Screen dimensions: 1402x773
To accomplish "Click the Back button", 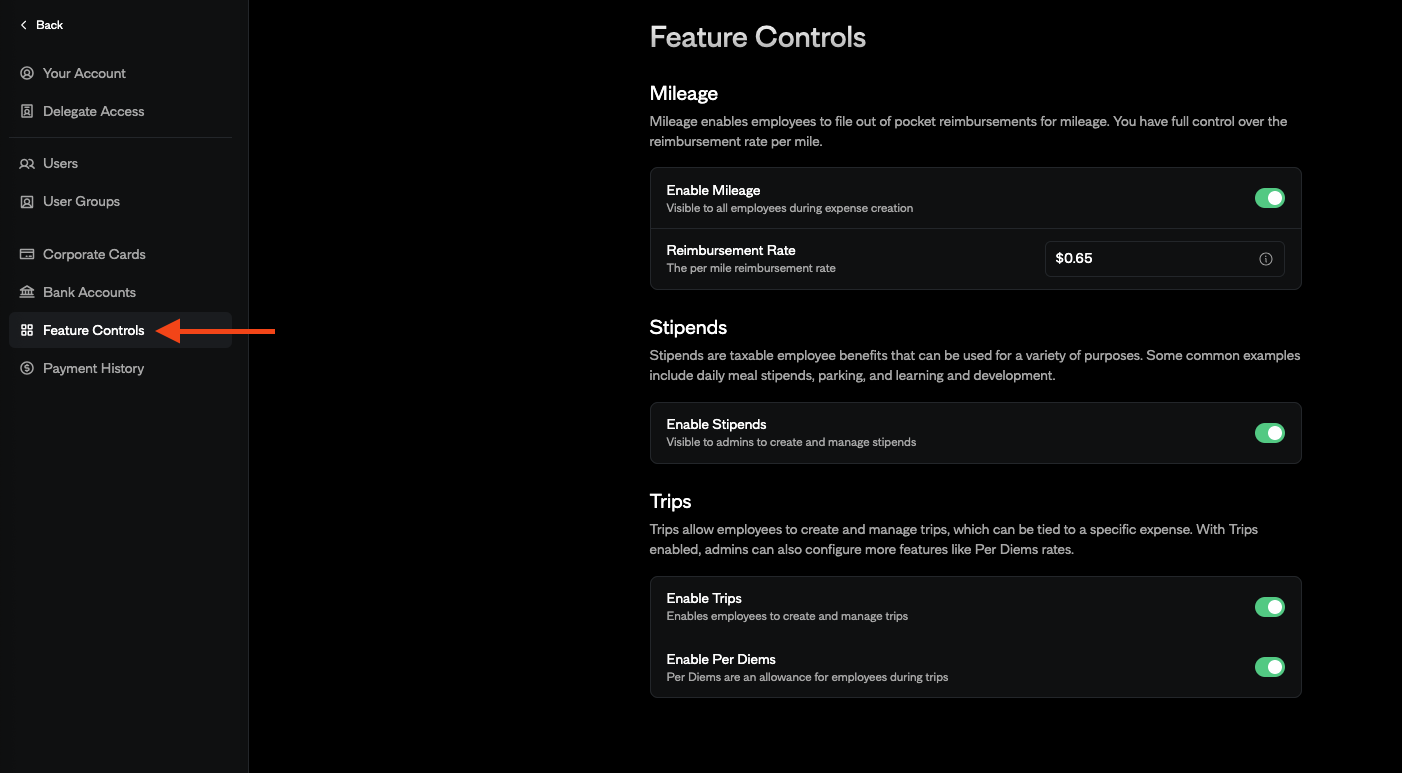I will point(40,24).
